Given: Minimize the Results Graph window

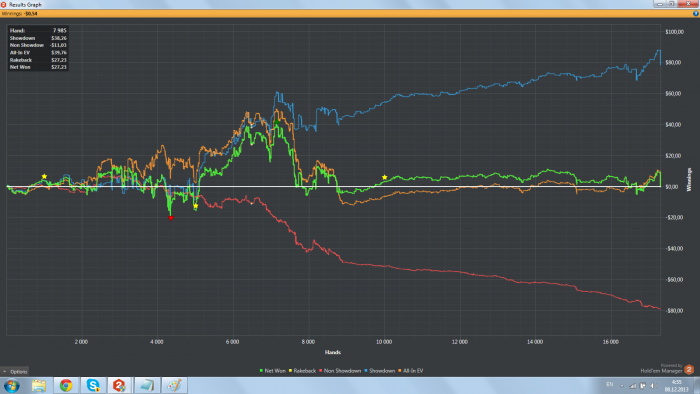Looking at the screenshot, I should 660,4.
